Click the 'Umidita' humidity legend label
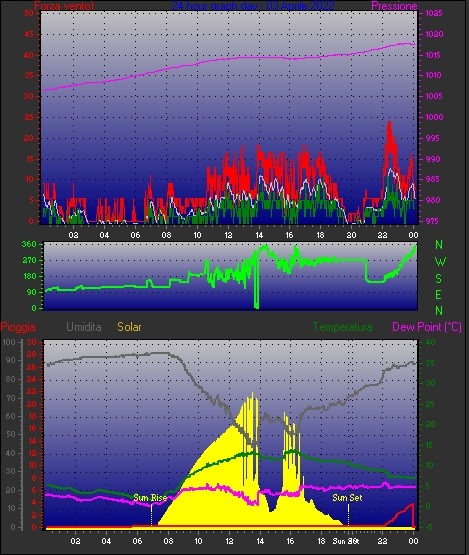 84,327
